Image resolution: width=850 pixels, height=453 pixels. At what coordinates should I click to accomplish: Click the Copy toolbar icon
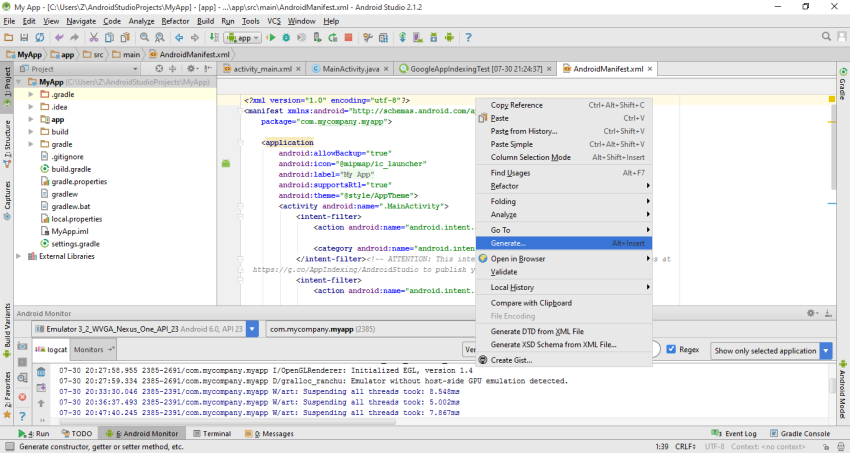point(110,37)
